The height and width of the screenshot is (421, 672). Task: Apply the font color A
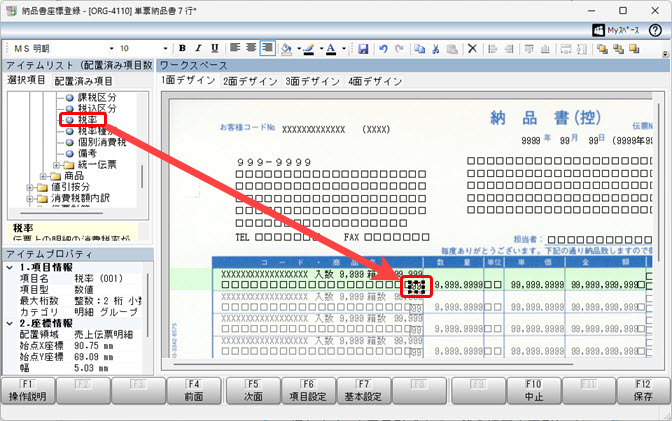[x=331, y=49]
